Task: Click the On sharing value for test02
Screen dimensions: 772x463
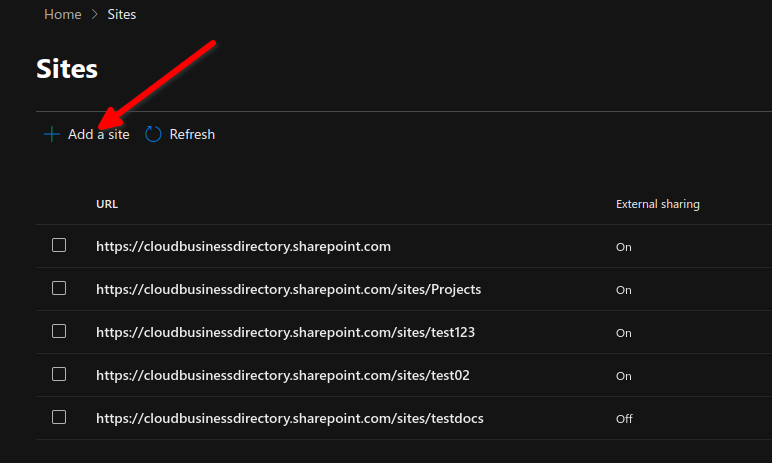Action: tap(623, 376)
